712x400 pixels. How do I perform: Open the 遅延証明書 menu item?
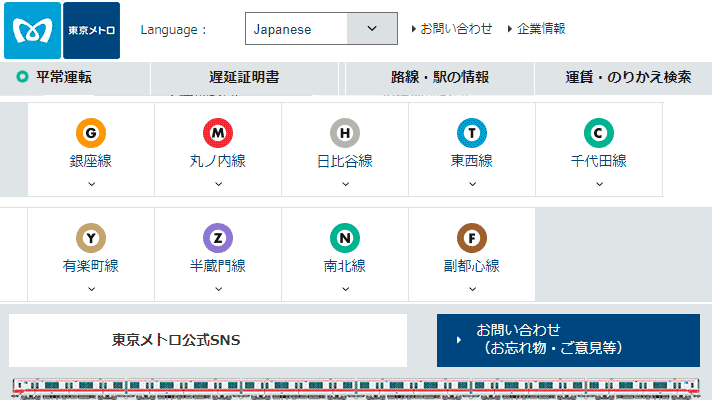[244, 77]
